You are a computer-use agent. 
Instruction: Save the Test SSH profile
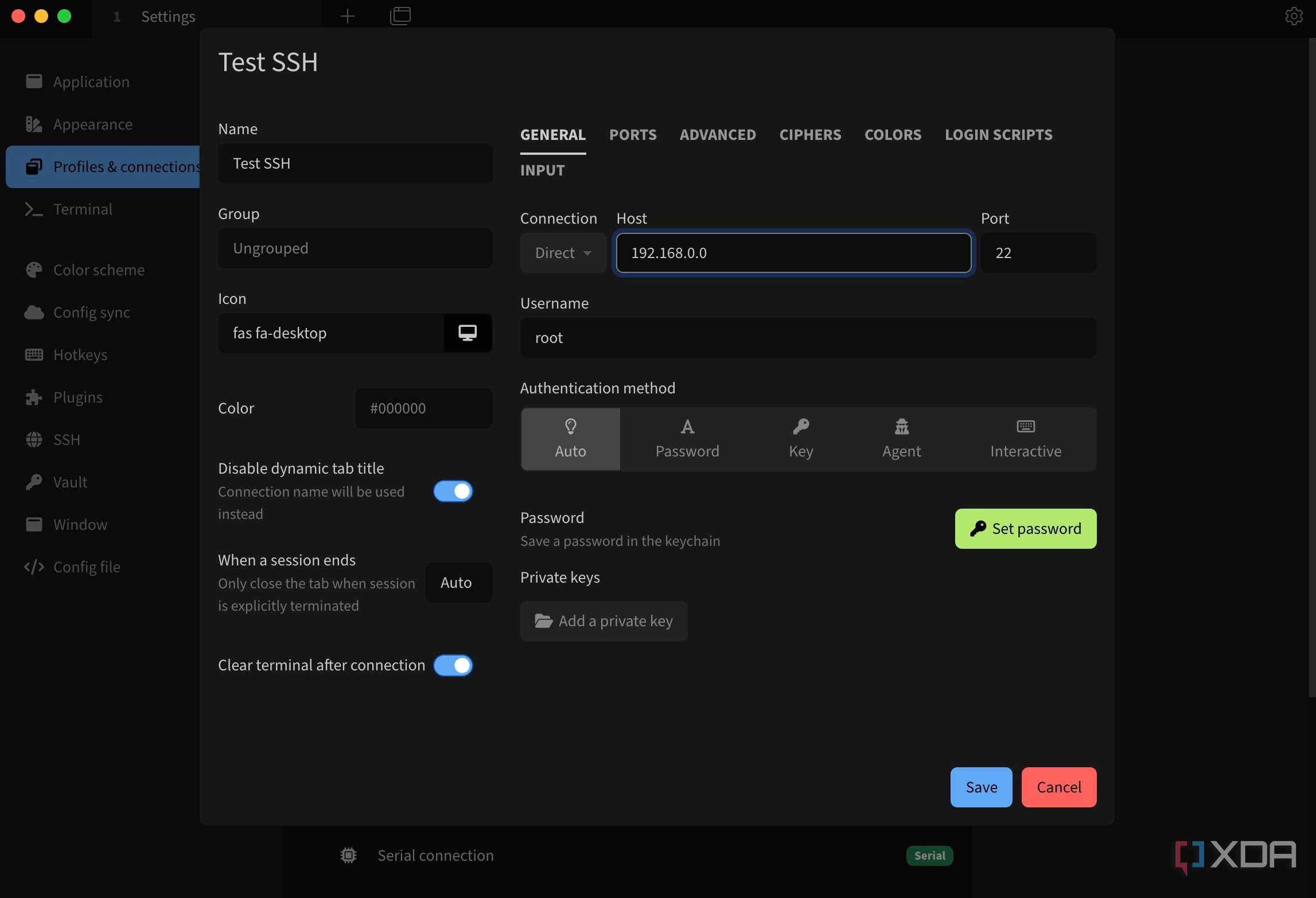981,787
